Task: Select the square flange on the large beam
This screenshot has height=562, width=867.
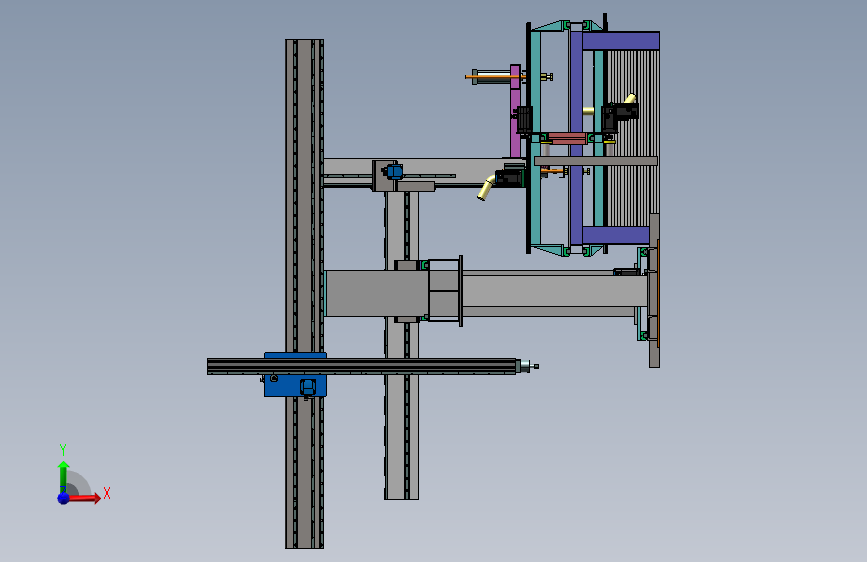Action: (x=445, y=291)
